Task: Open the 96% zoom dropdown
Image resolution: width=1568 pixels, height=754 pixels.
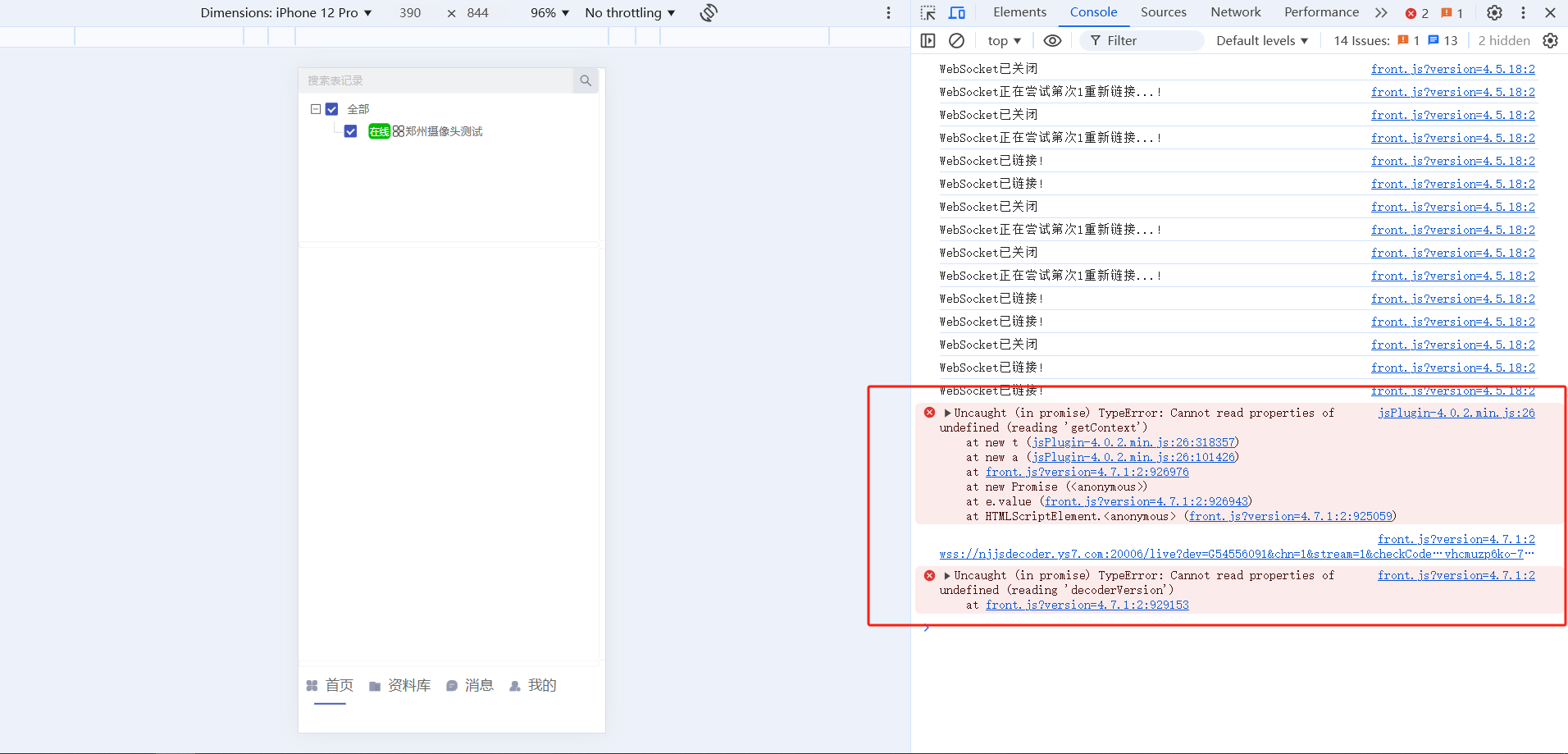Action: coord(549,13)
